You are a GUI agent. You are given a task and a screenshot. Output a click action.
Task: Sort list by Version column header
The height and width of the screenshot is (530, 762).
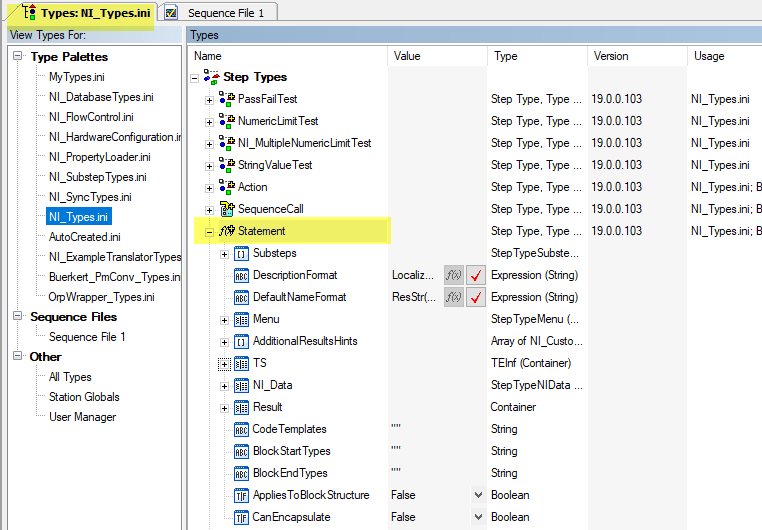(x=610, y=56)
